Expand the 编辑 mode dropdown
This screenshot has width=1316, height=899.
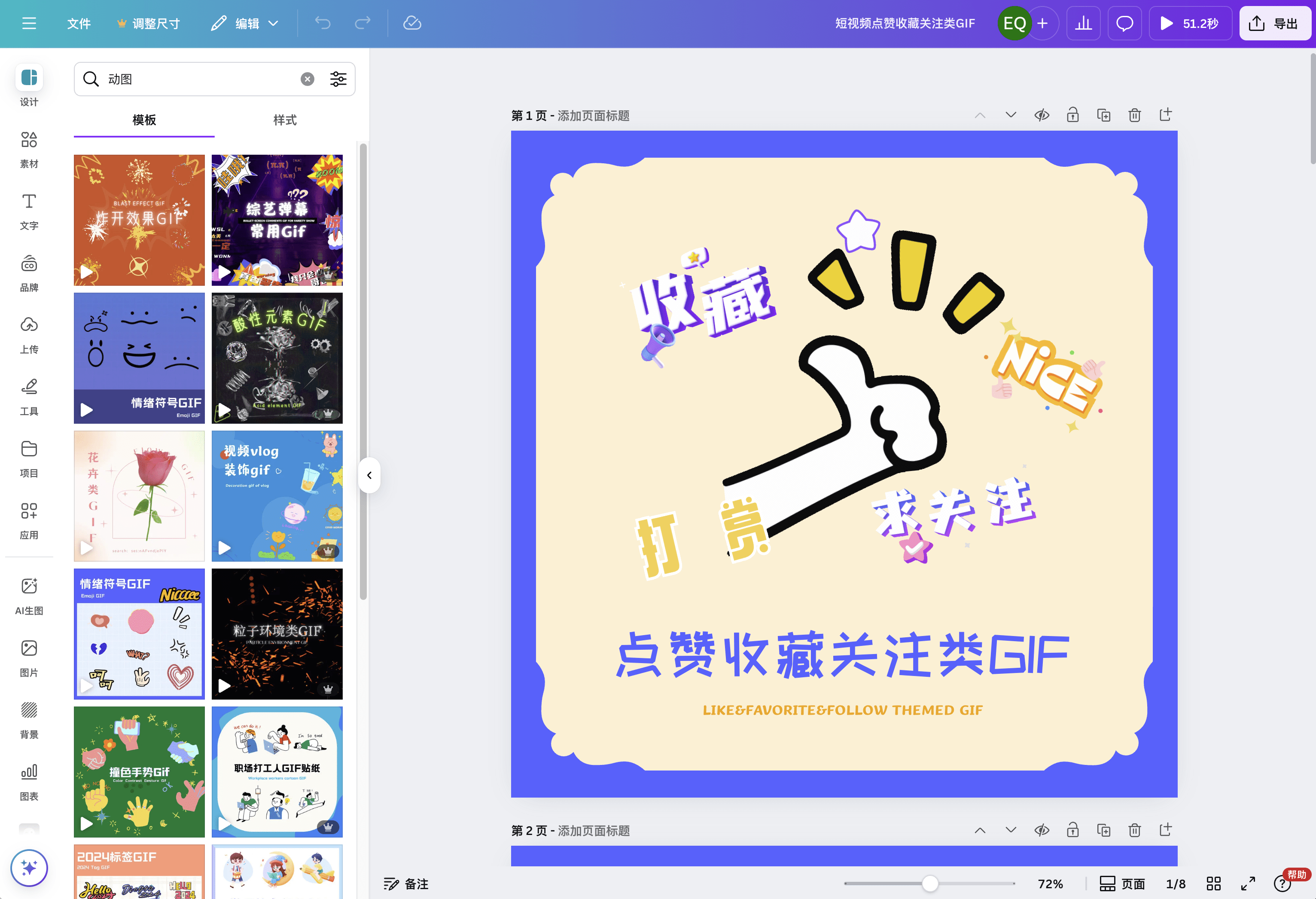[x=245, y=23]
